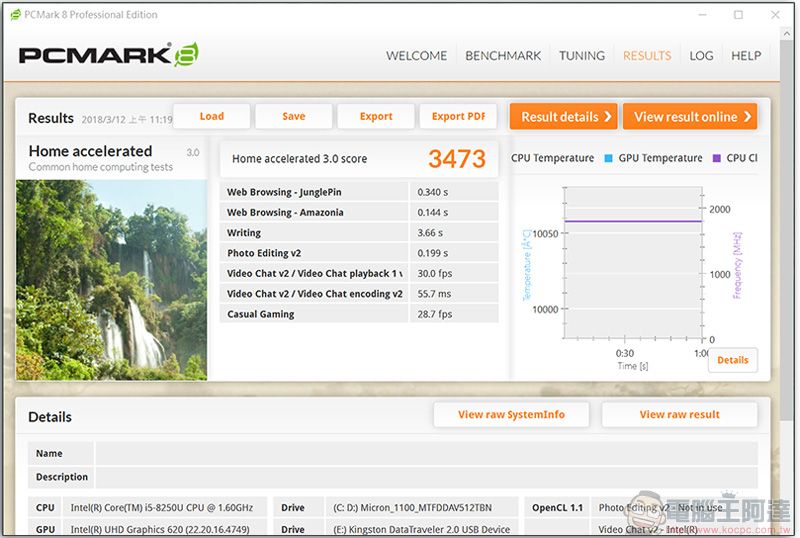The image size is (800, 538).
Task: Click the waterfall benchmark thumbnail
Action: pos(111,279)
